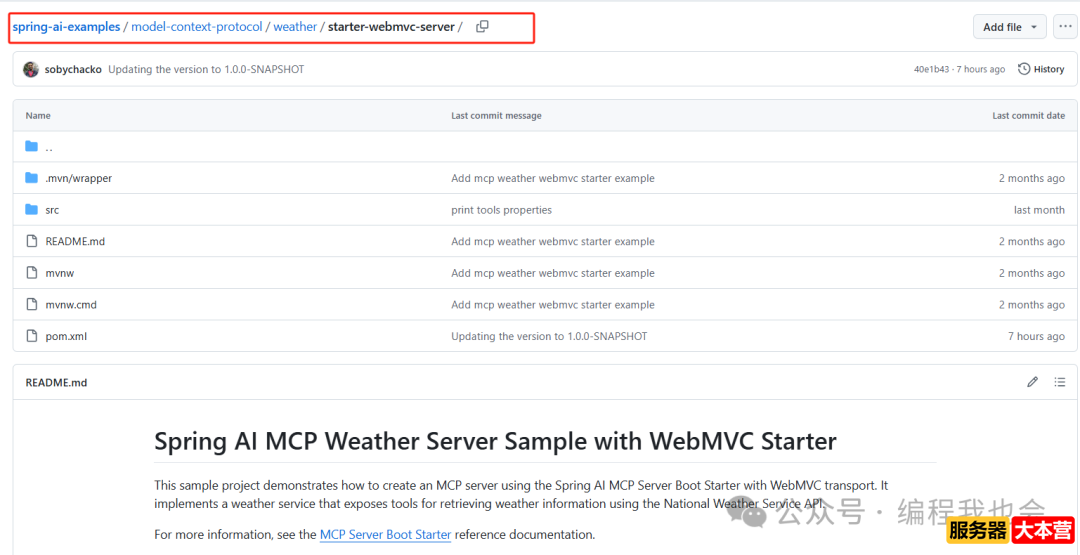Click the Last commit message column header
The width and height of the screenshot is (1080, 555).
point(496,116)
